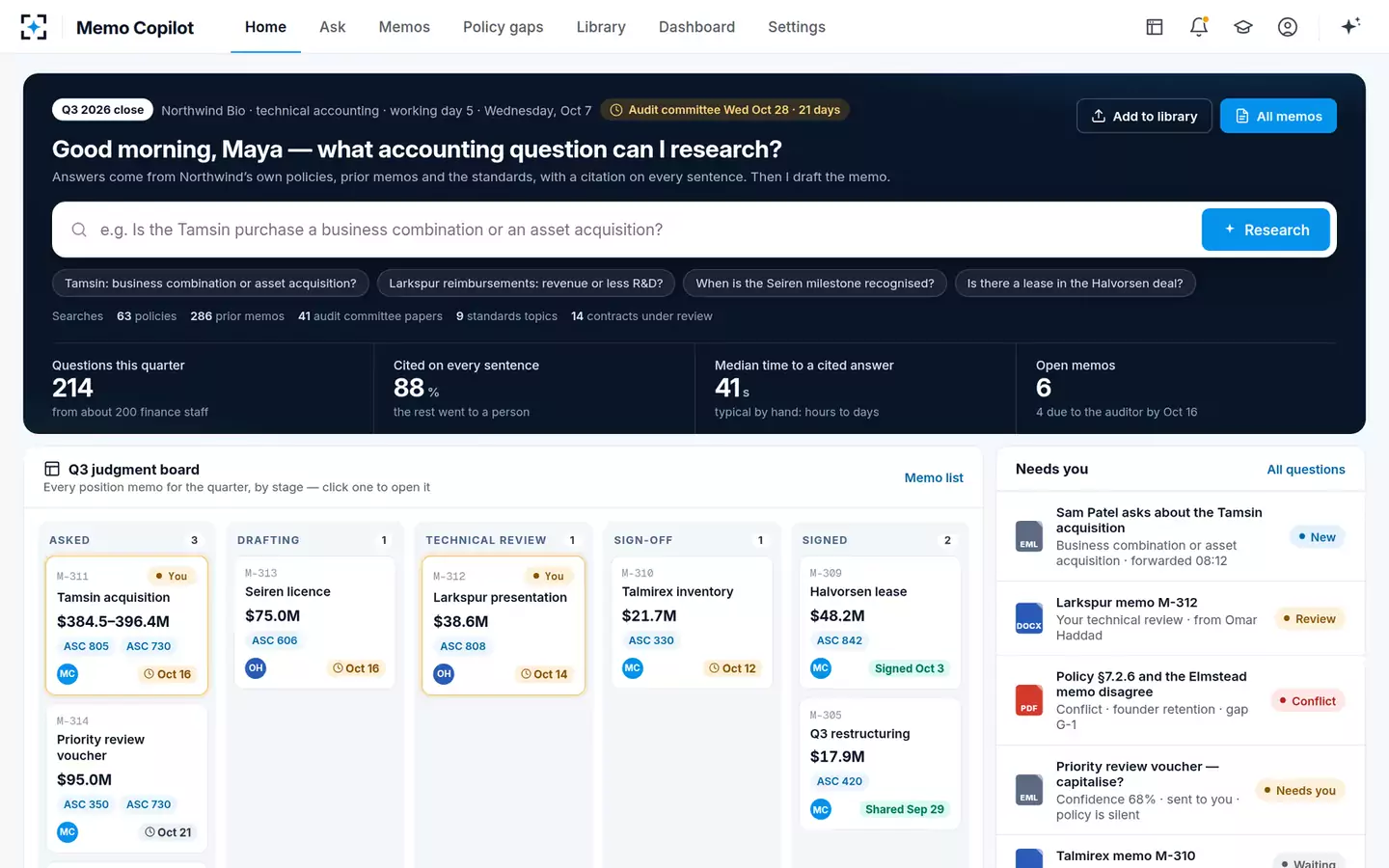Viewport: 1389px width, 868px height.
Task: Open the Dashboard tab
Action: pyautogui.click(x=696, y=27)
